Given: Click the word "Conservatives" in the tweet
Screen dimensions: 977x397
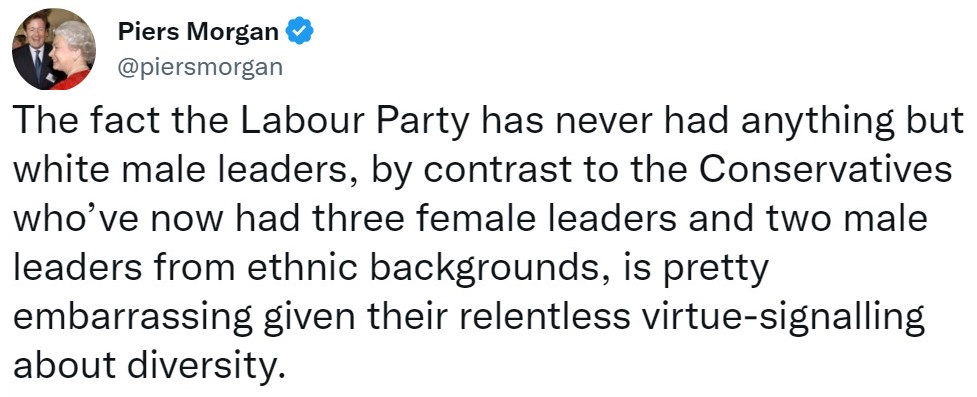Looking at the screenshot, I should 831,171.
